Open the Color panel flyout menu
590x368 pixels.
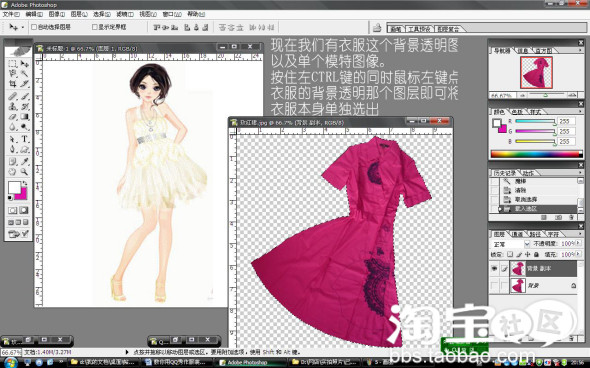(580, 112)
